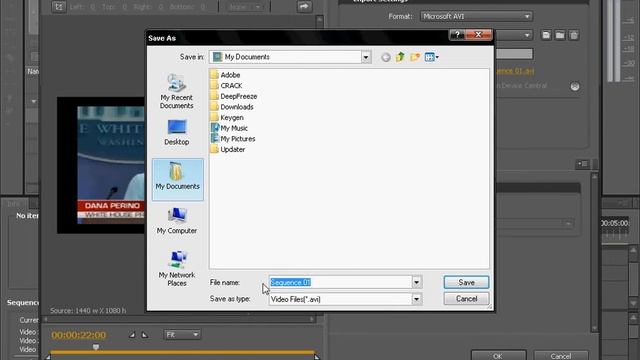Select the DeepFreeze folder
Viewport: 640px width, 360px height.
[x=233, y=96]
